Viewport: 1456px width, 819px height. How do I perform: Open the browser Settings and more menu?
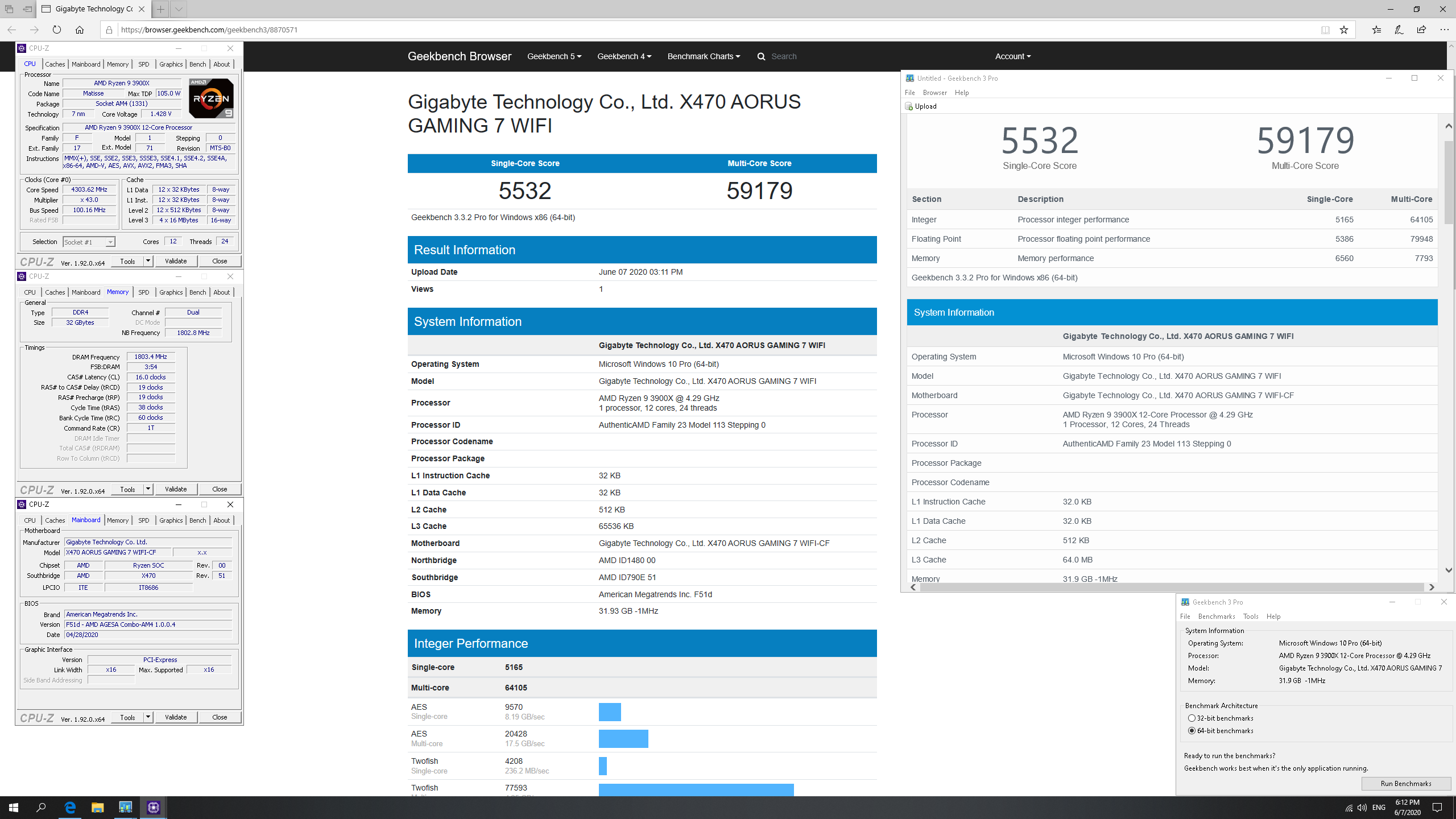(x=1444, y=30)
